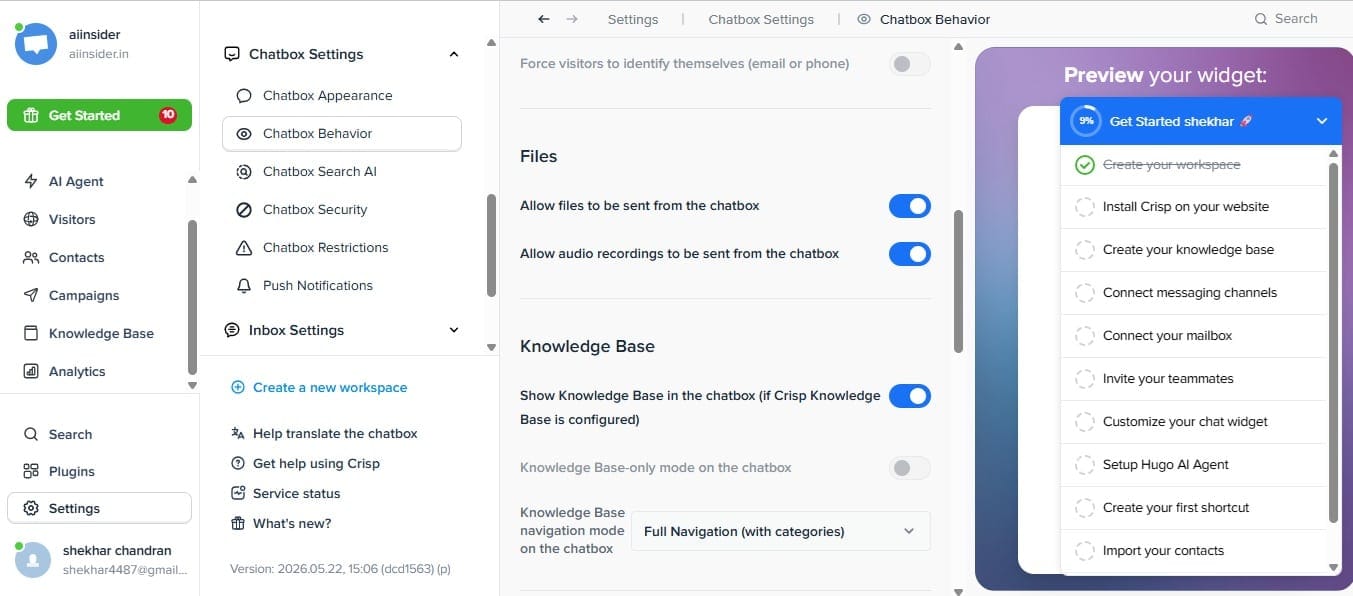The image size is (1353, 596).
Task: Click the green Get Started button
Action: (99, 115)
